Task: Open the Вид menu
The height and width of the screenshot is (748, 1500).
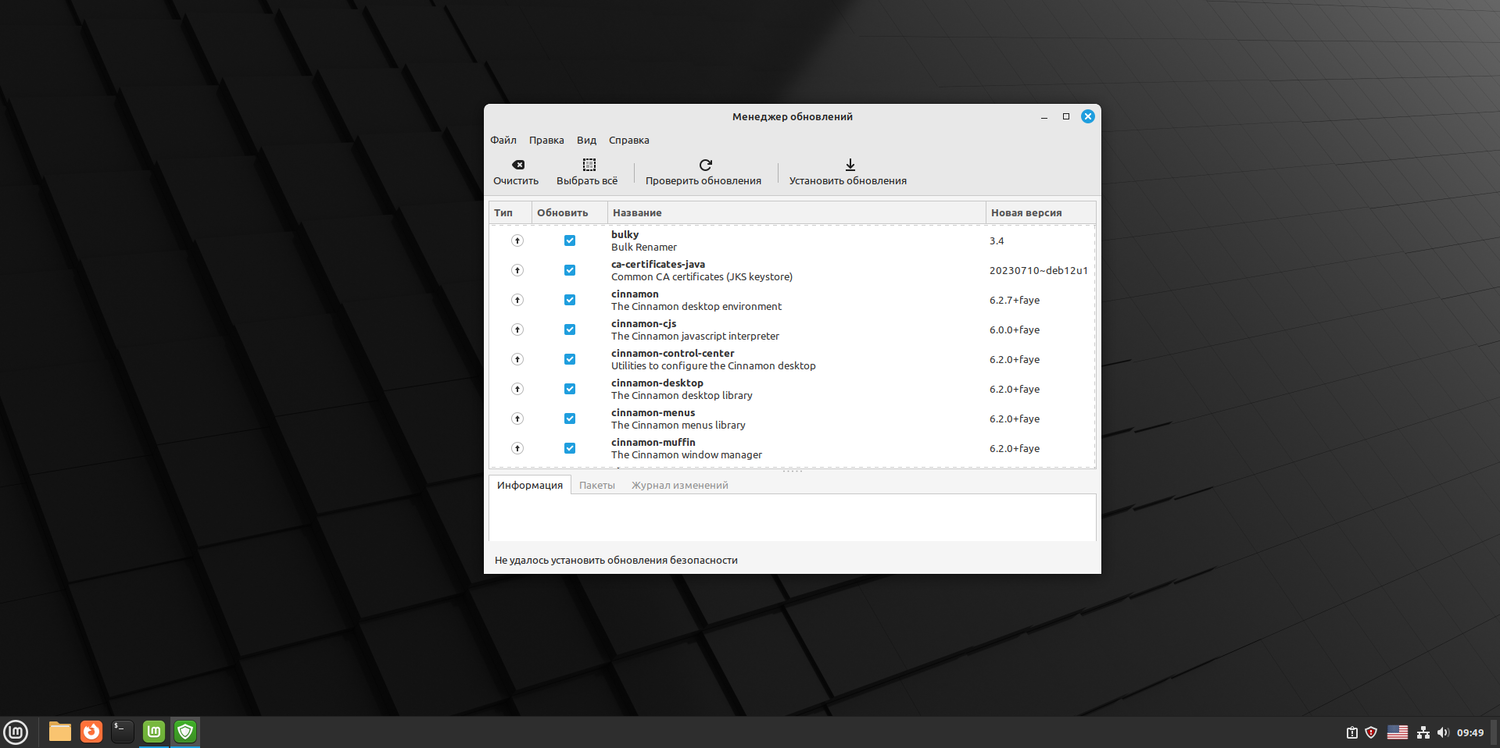Action: pyautogui.click(x=587, y=141)
